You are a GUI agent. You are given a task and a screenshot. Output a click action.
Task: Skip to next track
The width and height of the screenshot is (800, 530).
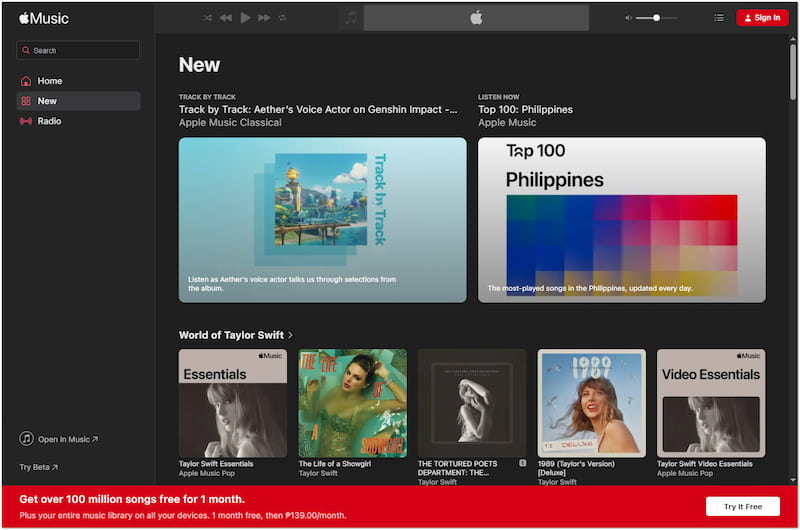(264, 18)
